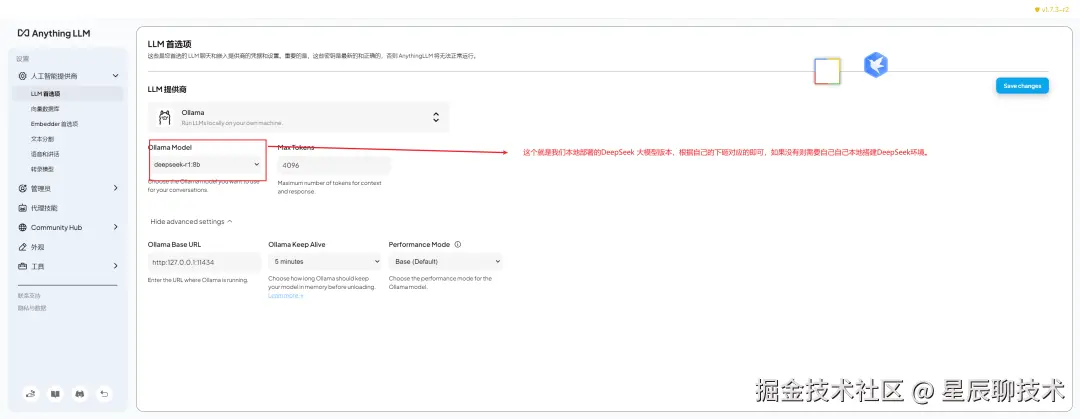Open the Ollama provider selector arrows

435,117
